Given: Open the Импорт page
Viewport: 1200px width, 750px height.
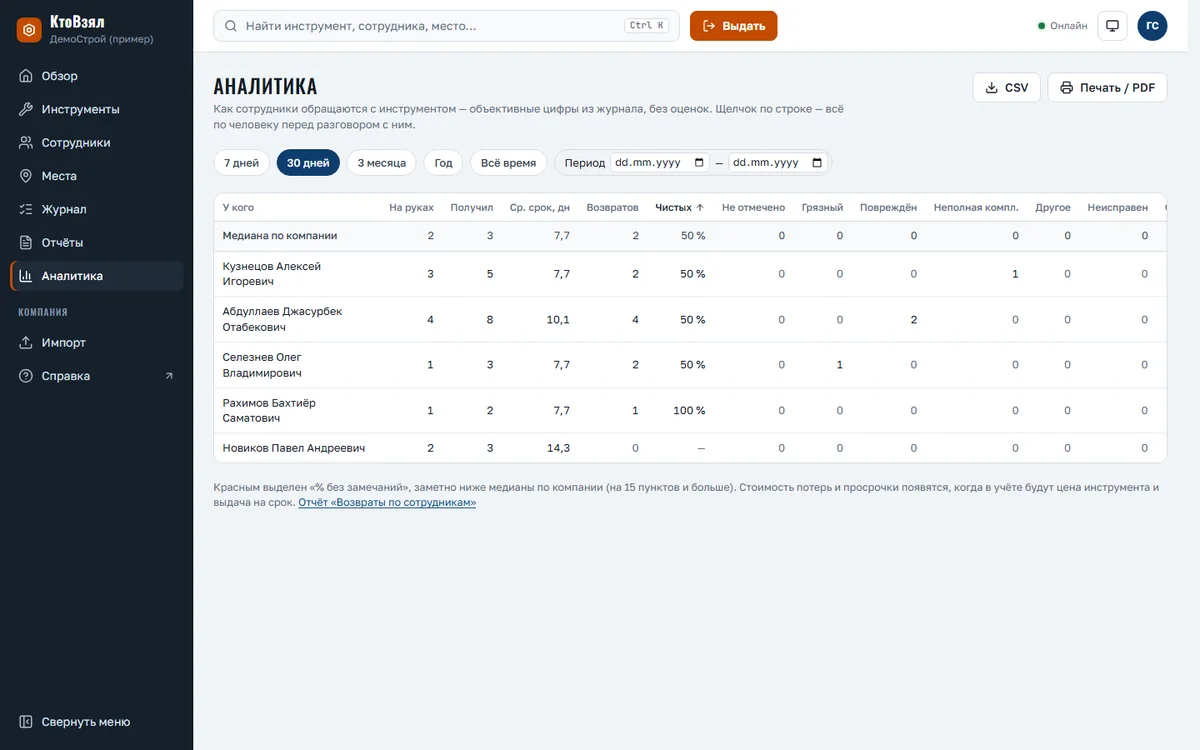Looking at the screenshot, I should [97, 343].
